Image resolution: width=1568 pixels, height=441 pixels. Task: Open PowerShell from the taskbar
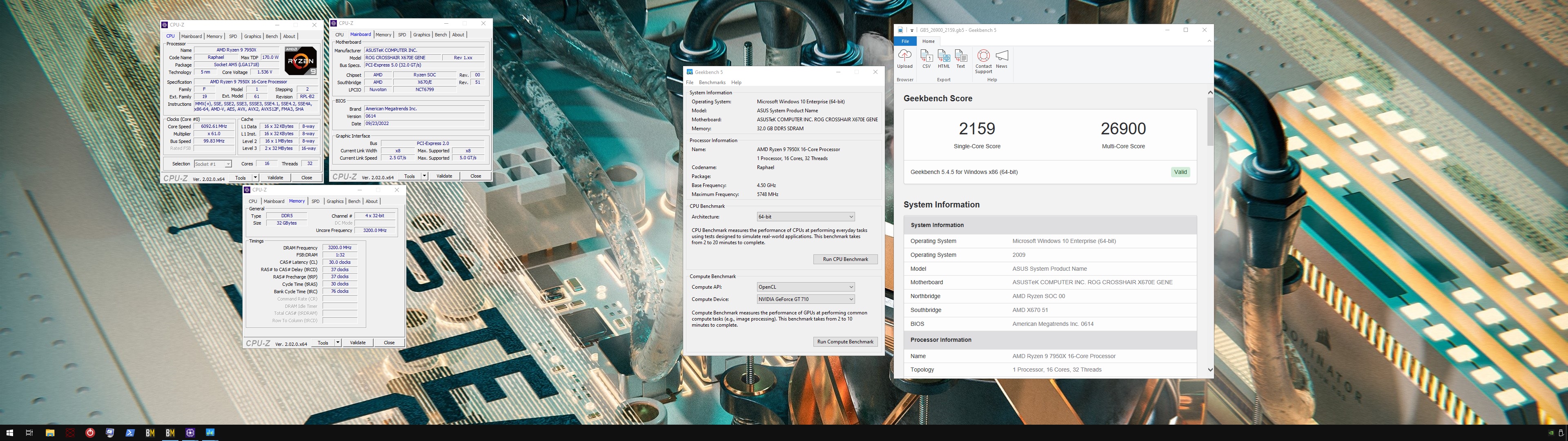130,433
